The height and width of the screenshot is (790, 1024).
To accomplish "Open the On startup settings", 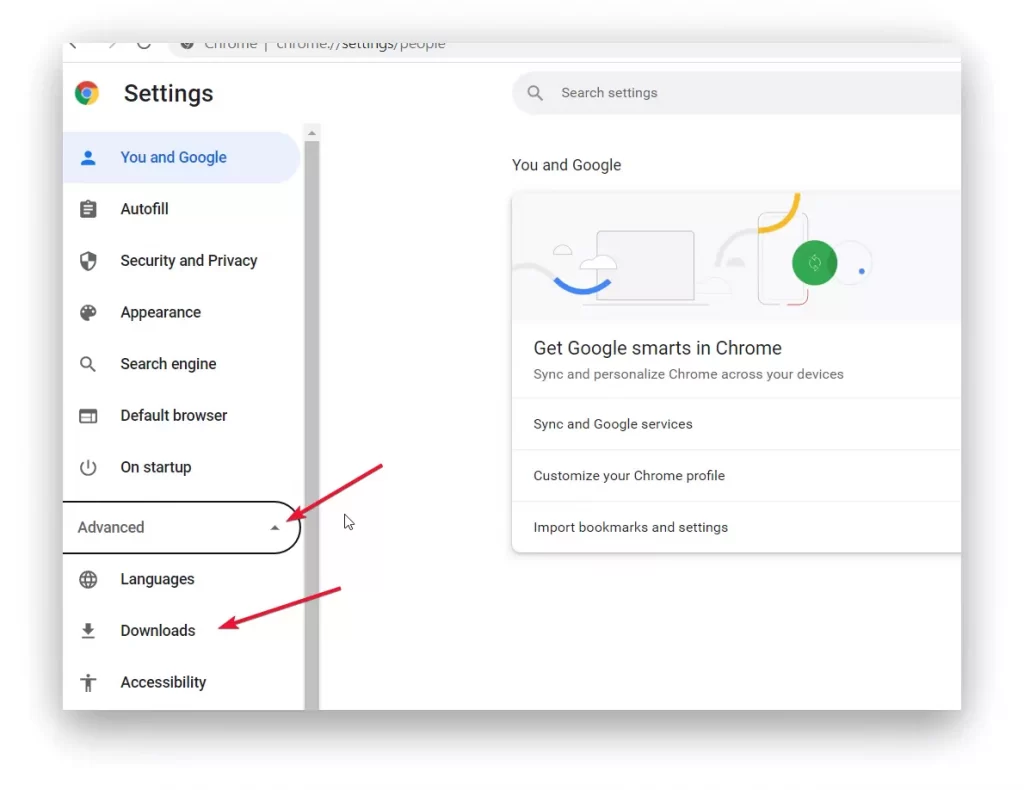I will (x=182, y=467).
